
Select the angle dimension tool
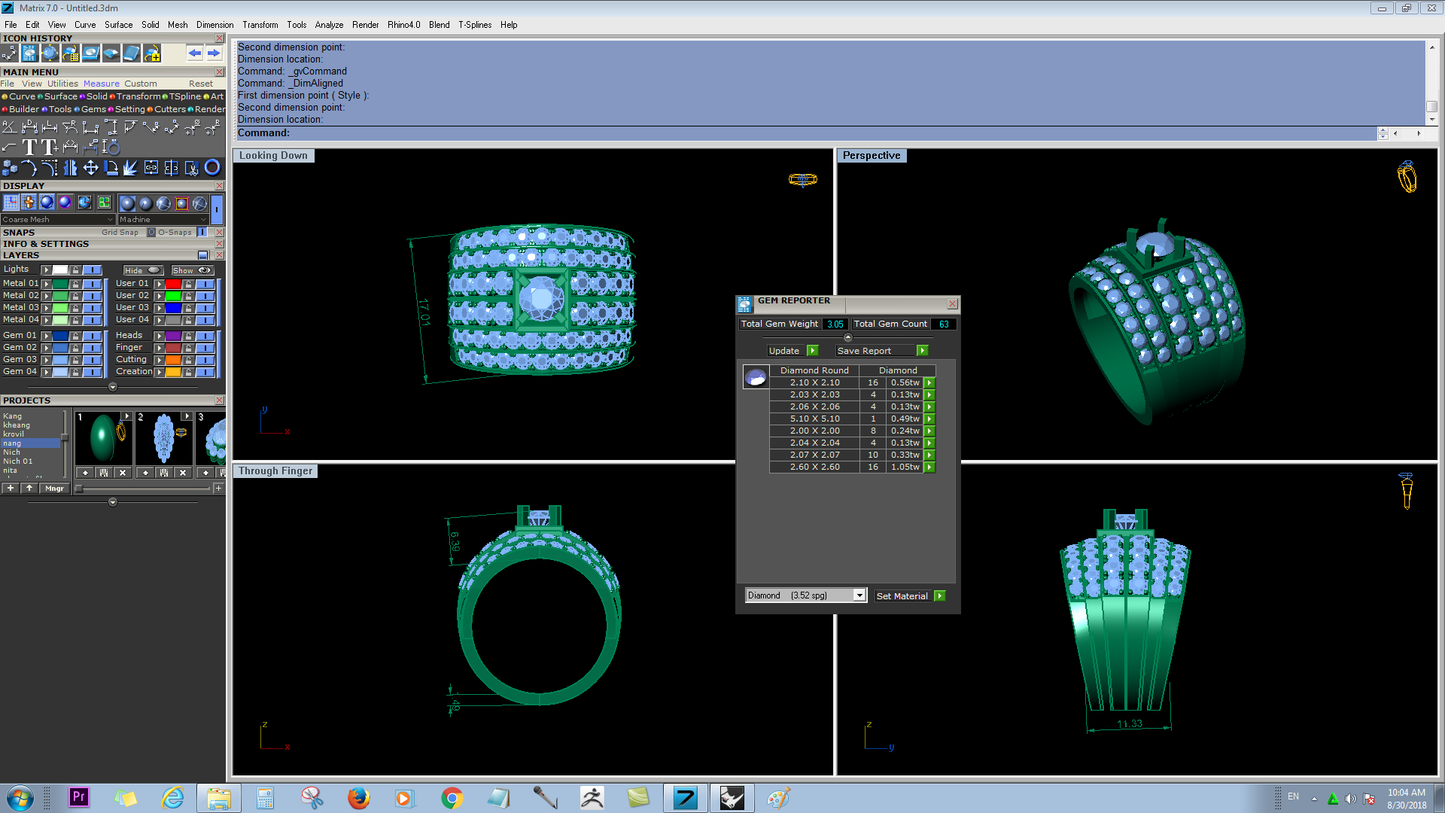point(9,127)
